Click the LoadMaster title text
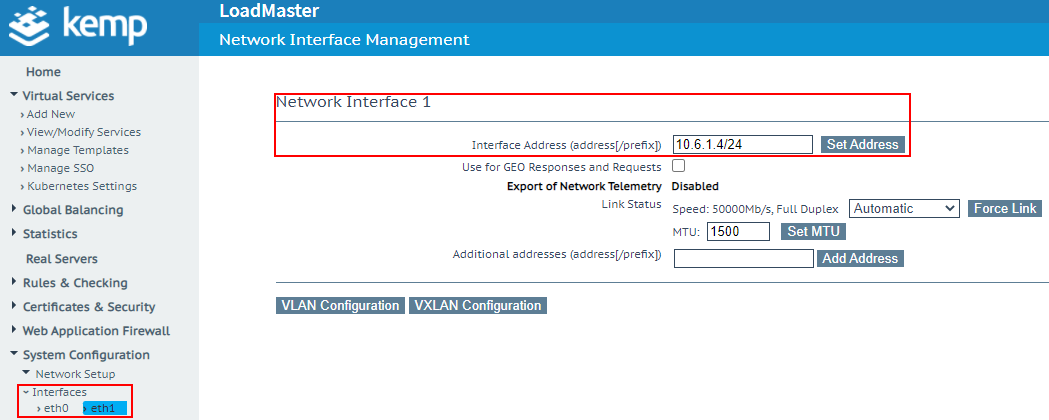The width and height of the screenshot is (1049, 420). tap(269, 11)
